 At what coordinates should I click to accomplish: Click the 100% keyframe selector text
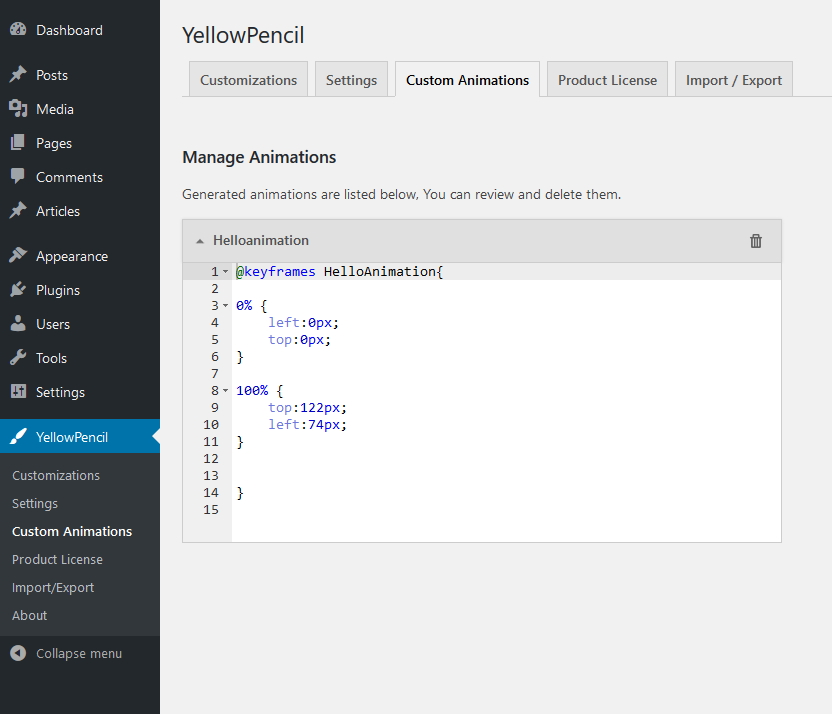(x=252, y=390)
